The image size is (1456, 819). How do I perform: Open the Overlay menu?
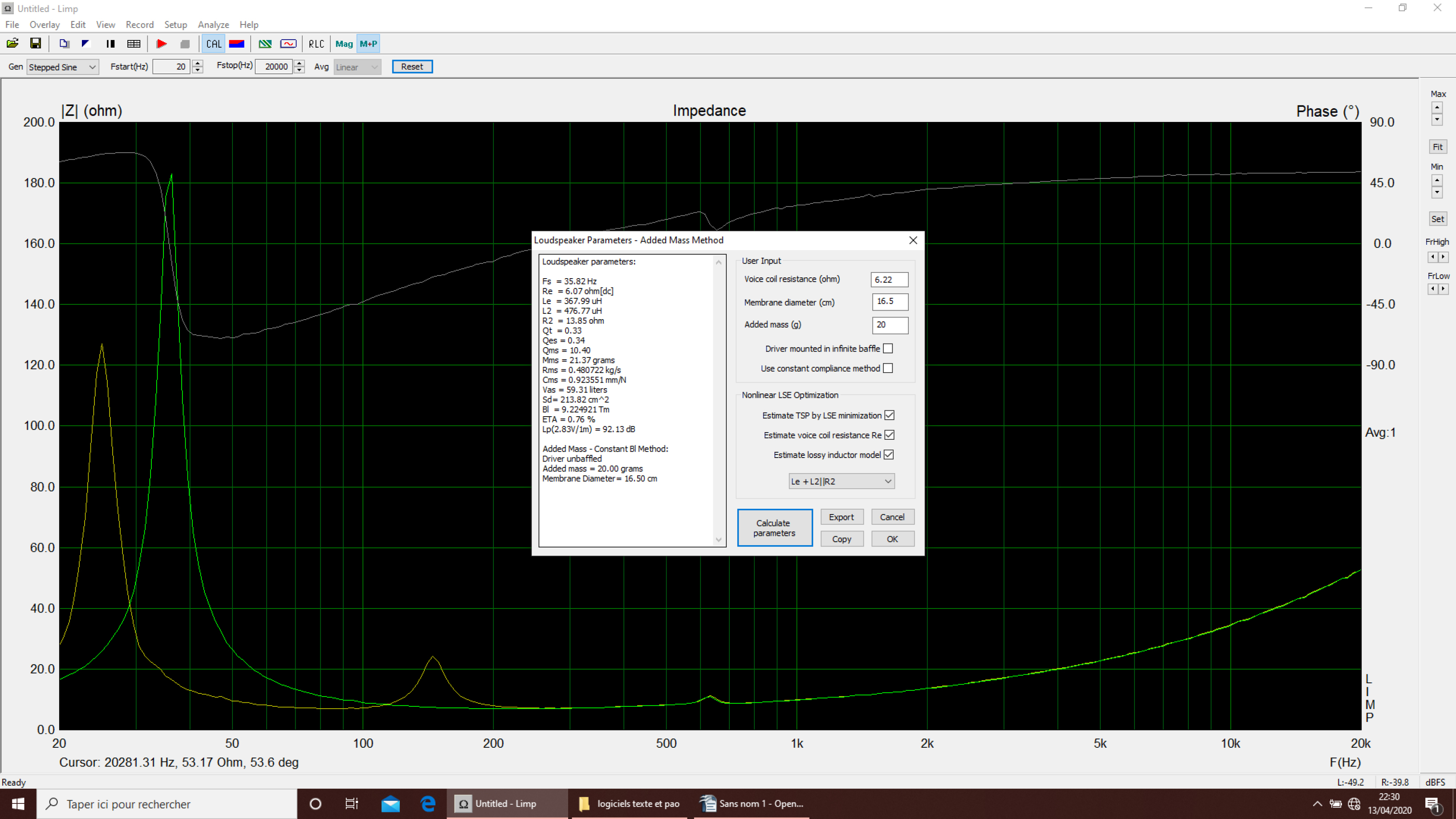[44, 25]
